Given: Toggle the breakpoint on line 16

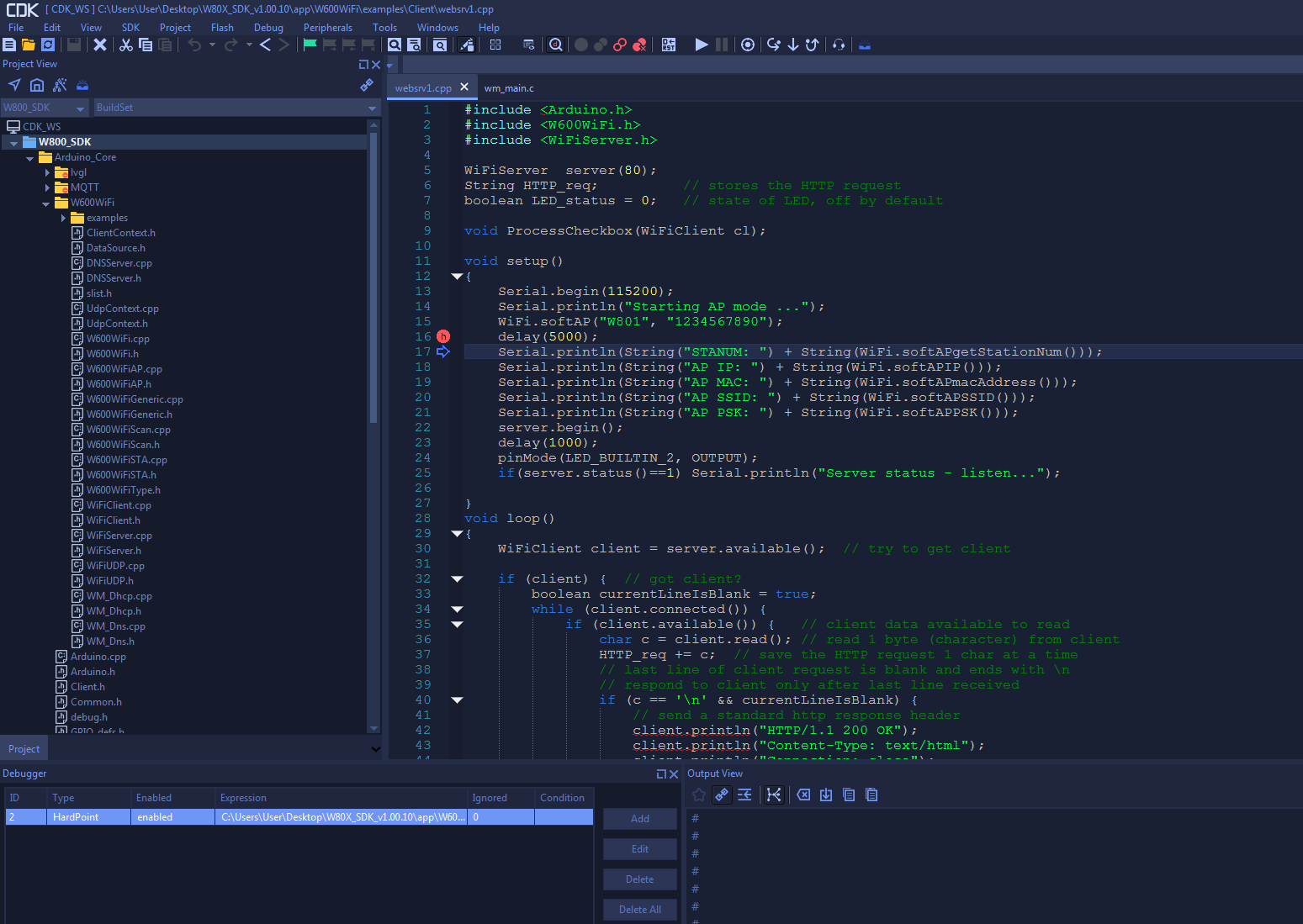Looking at the screenshot, I should tap(443, 336).
